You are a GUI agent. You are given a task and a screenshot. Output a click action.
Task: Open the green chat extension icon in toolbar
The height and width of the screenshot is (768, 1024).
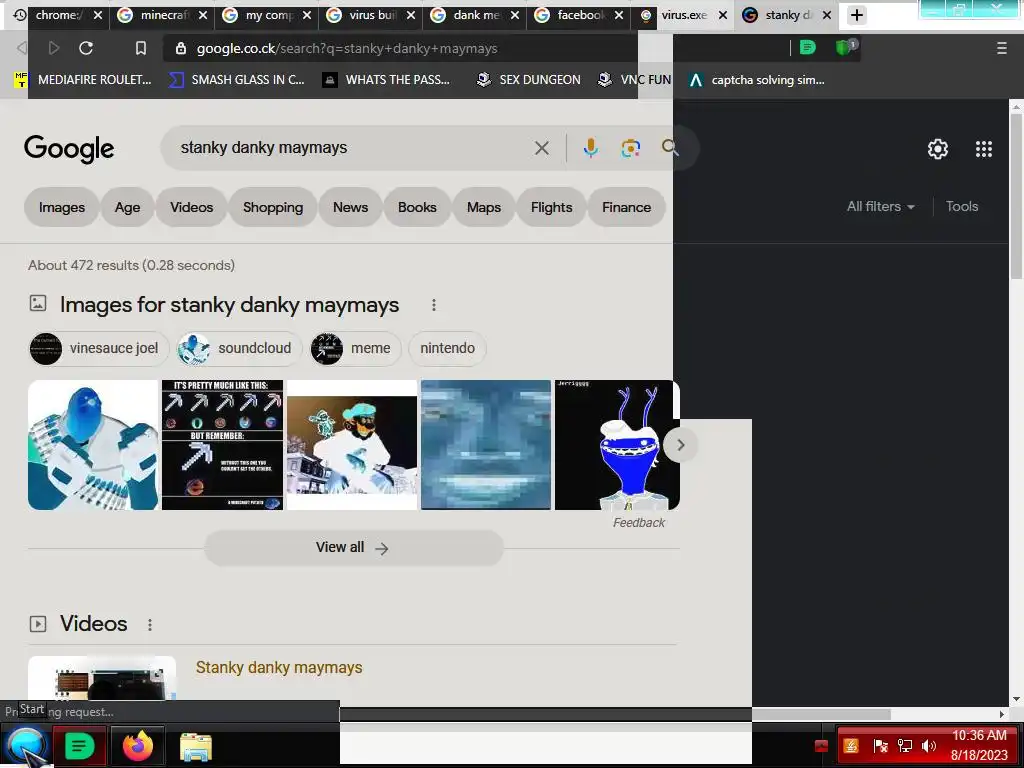coord(808,48)
